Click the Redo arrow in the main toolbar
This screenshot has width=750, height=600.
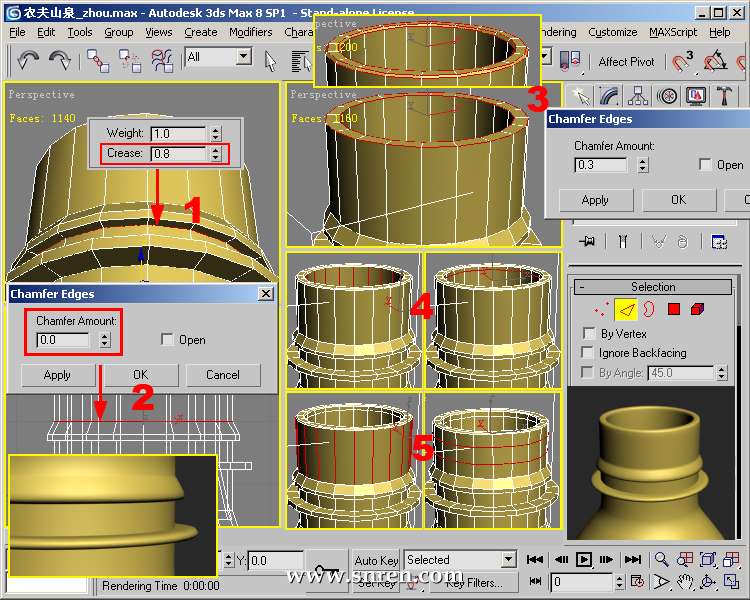(59, 60)
